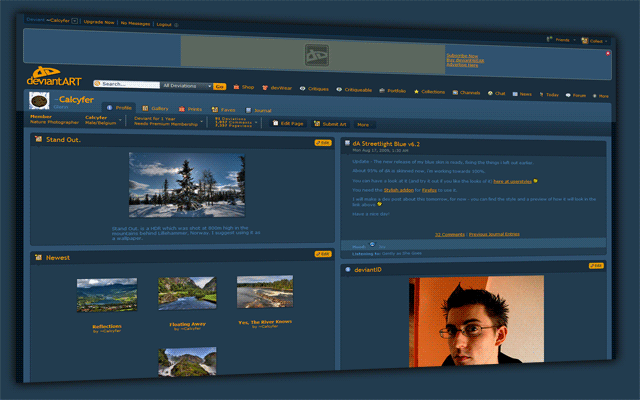Open the Faves tab
640x400 pixels.
(226, 109)
